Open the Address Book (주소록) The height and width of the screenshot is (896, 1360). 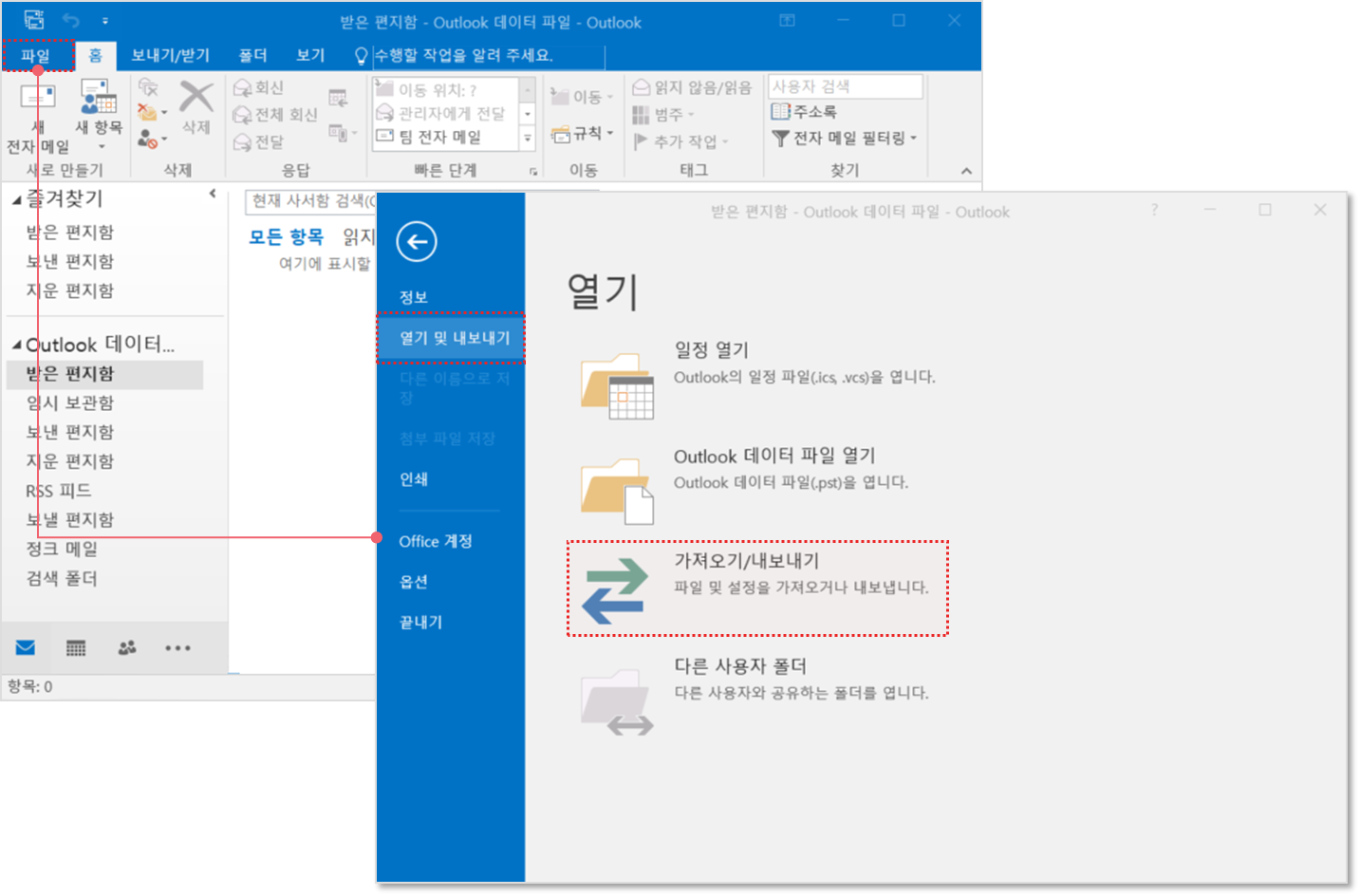[805, 112]
